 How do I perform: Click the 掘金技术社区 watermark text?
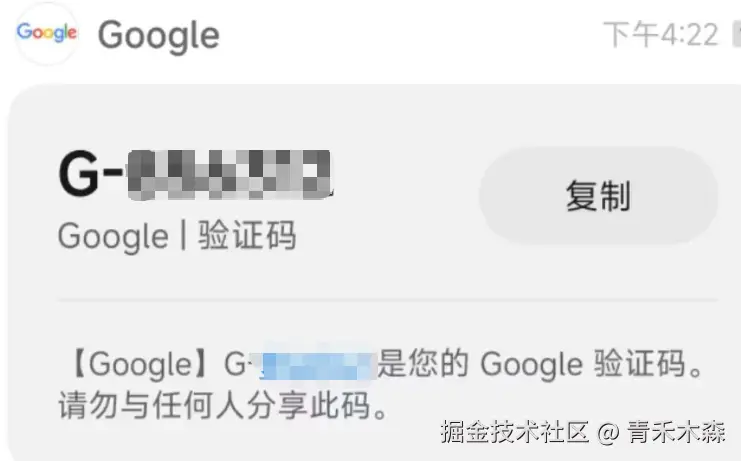(x=515, y=431)
